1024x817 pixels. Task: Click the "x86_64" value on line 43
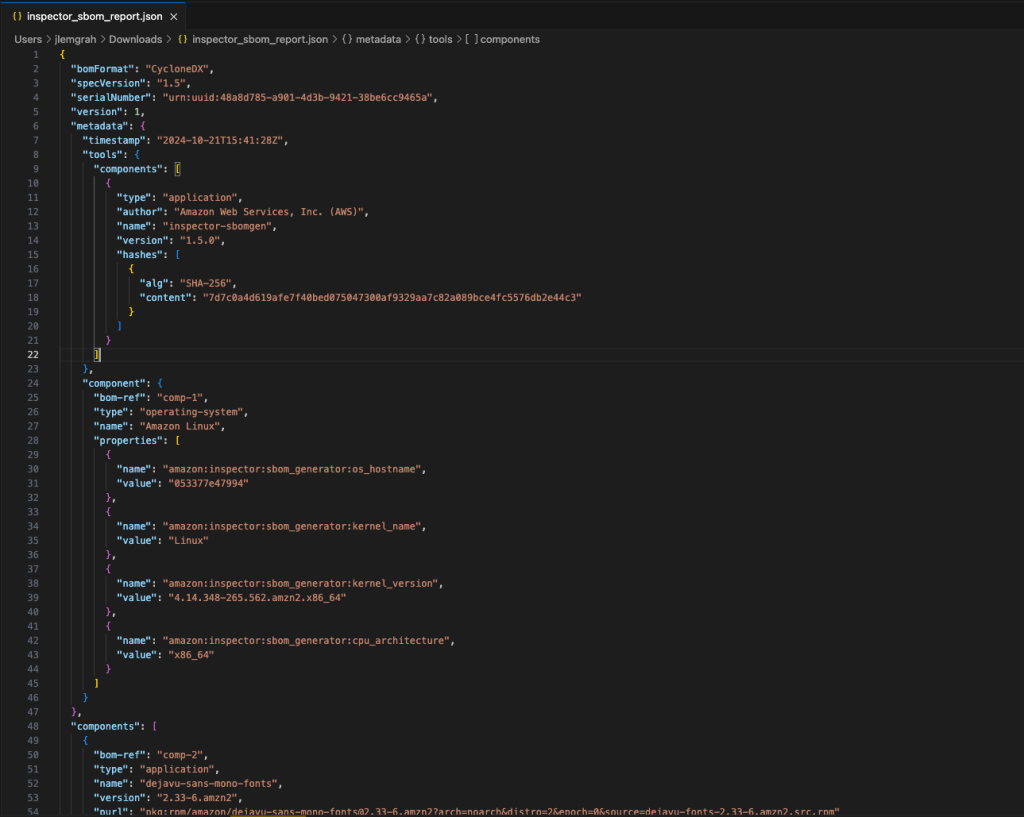(191, 655)
